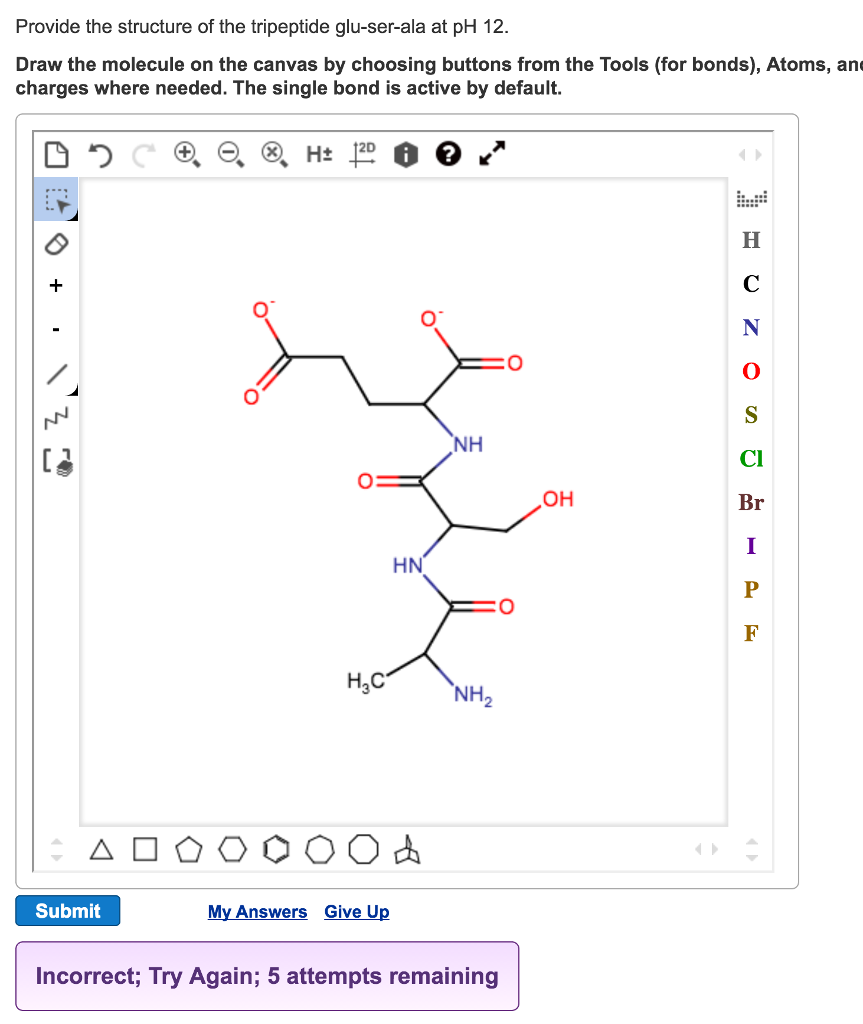
Task: Toggle hydrogens with the H± button
Action: pyautogui.click(x=319, y=154)
